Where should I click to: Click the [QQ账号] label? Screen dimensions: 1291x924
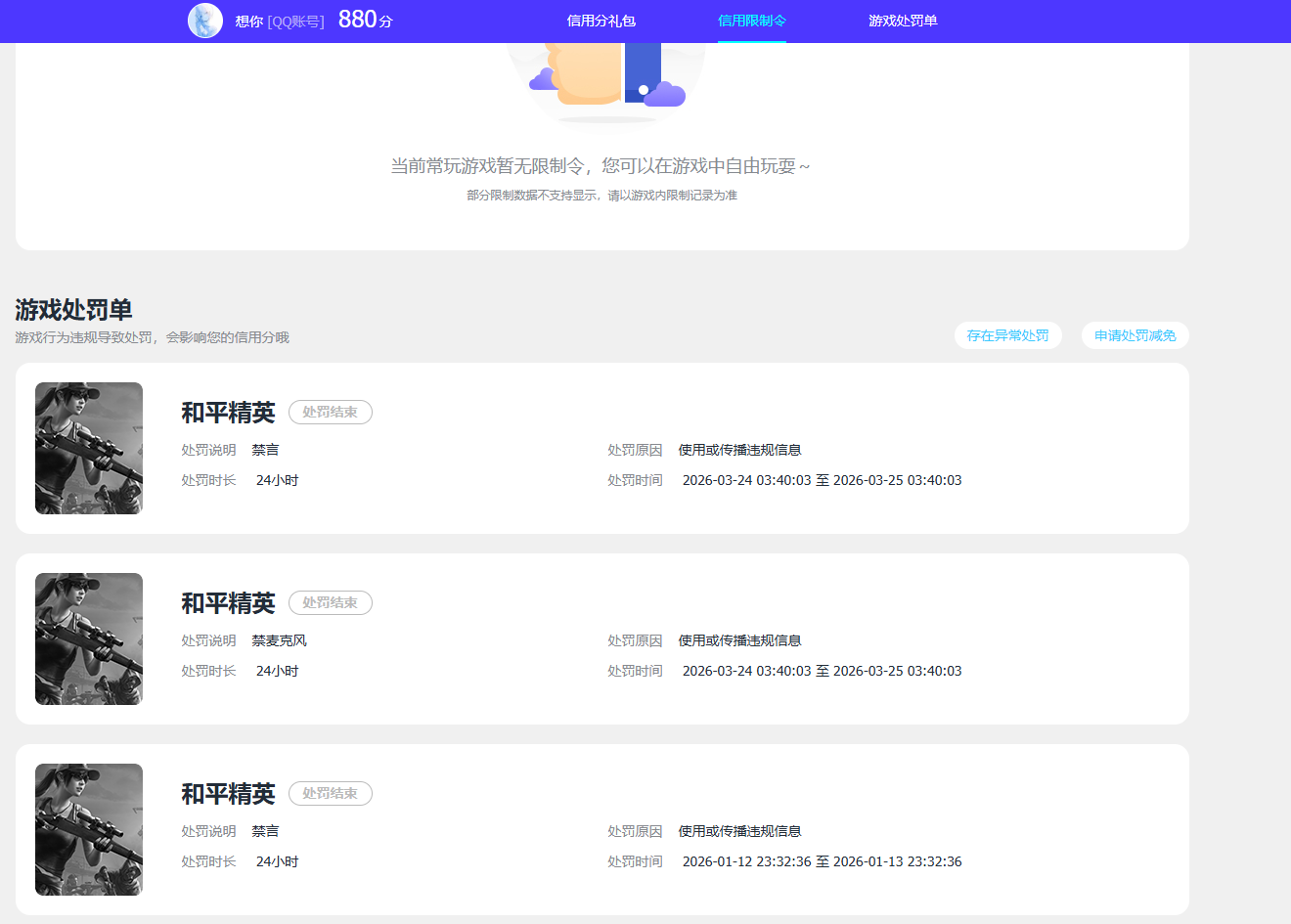pos(295,22)
